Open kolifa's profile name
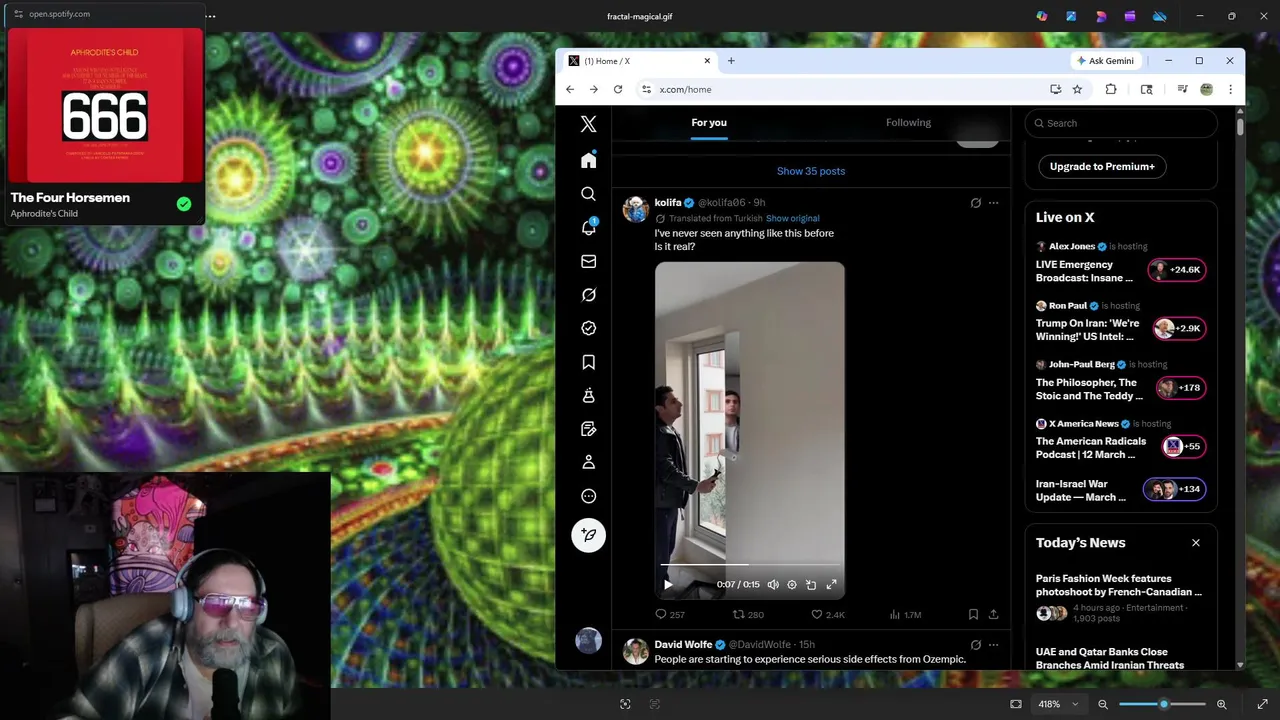The height and width of the screenshot is (720, 1280). pyautogui.click(x=668, y=203)
